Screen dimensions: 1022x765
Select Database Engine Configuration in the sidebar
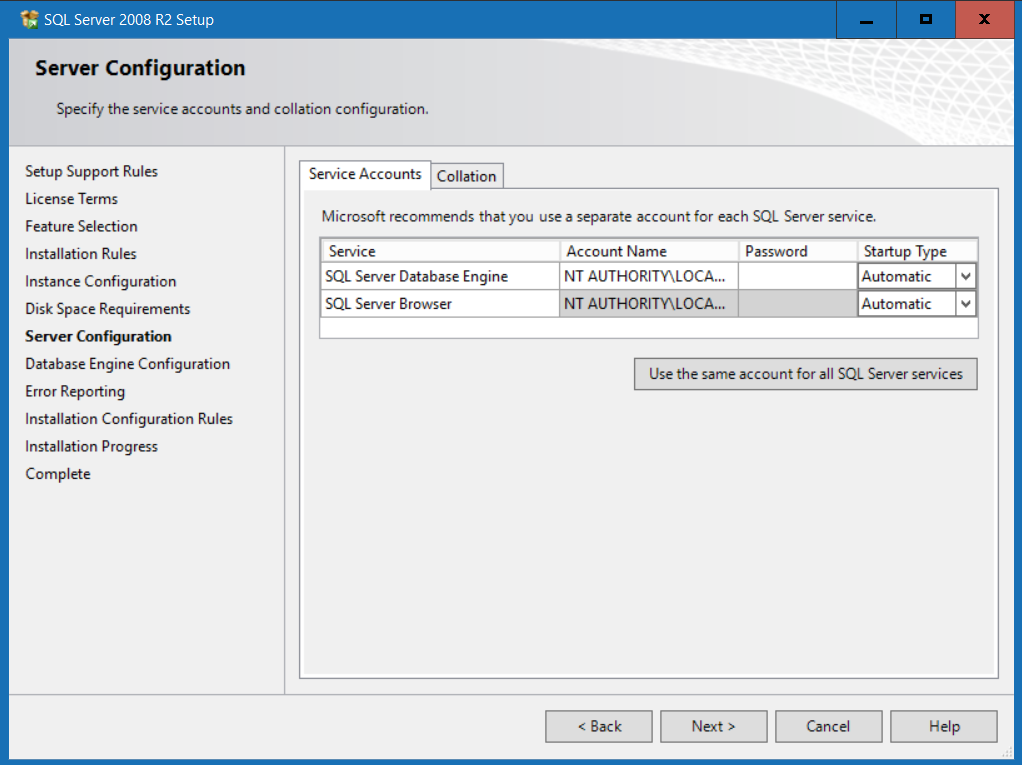point(127,363)
